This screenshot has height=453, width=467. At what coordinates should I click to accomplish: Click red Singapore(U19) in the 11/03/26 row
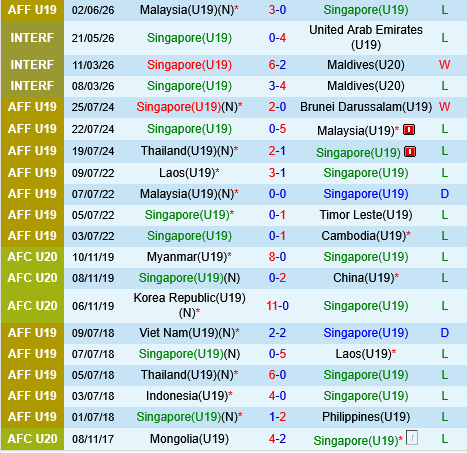(x=189, y=65)
